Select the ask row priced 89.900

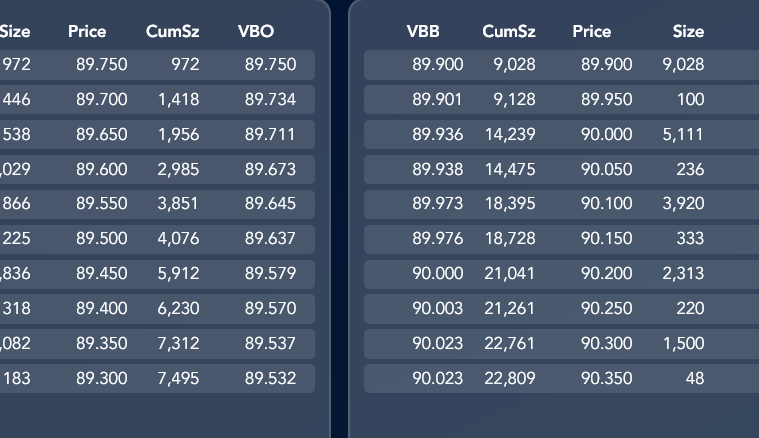562,64
